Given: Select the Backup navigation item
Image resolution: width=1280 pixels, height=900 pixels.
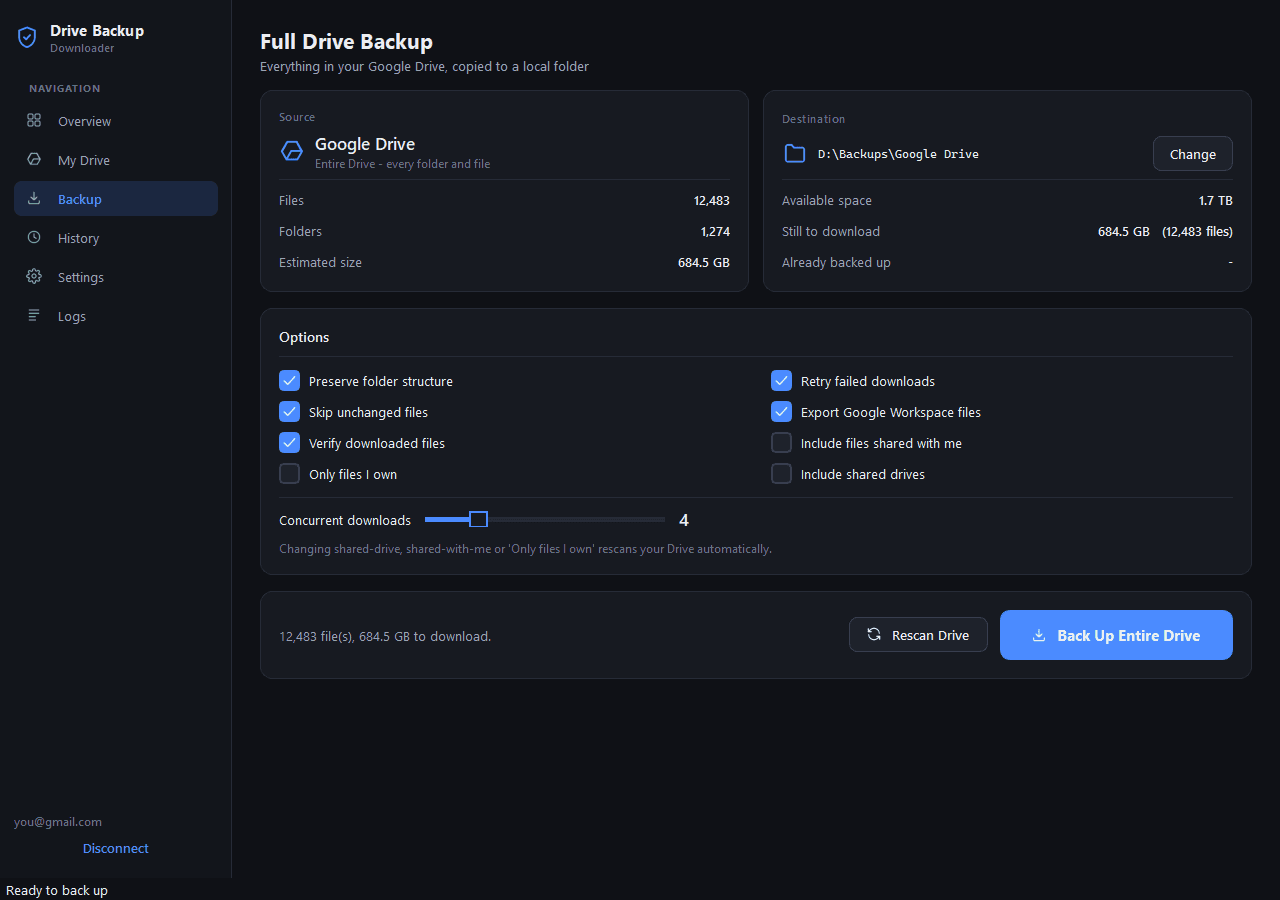Looking at the screenshot, I should point(116,199).
